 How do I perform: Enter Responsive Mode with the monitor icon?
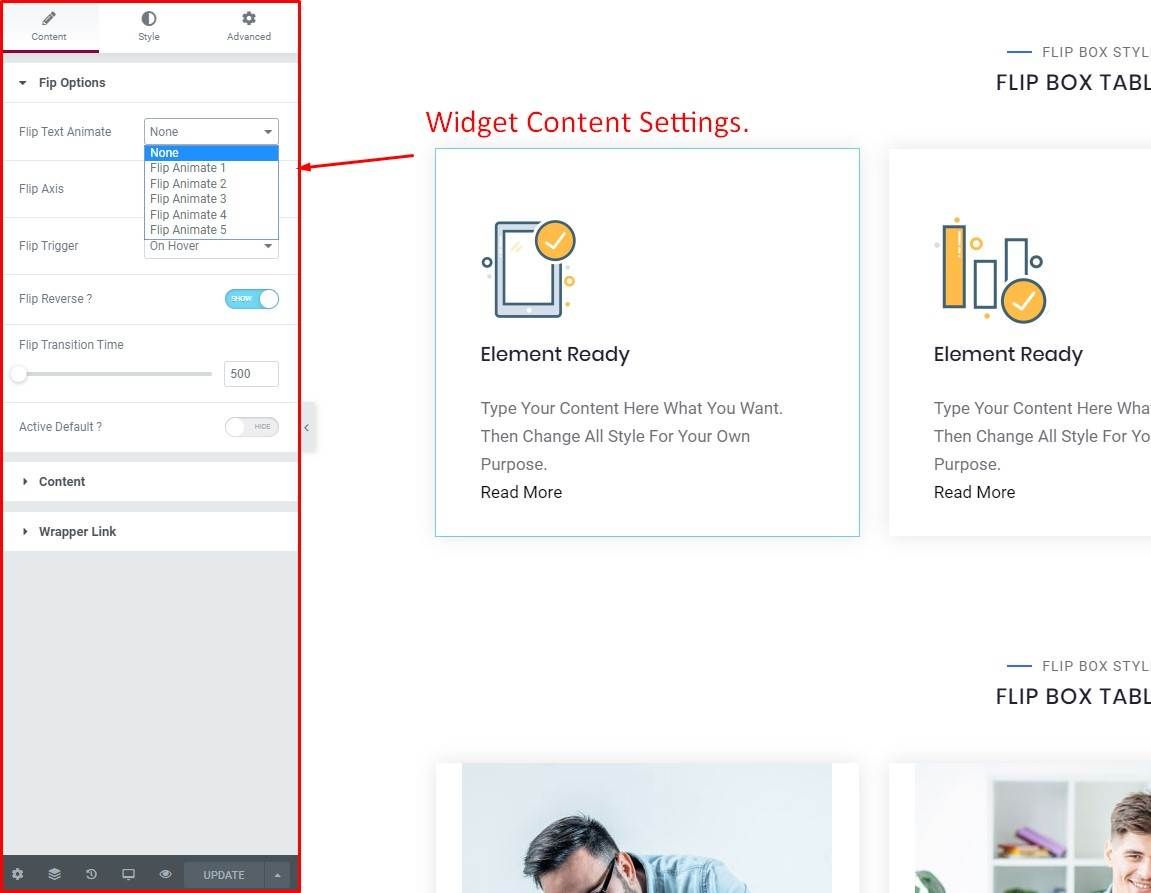[x=128, y=873]
